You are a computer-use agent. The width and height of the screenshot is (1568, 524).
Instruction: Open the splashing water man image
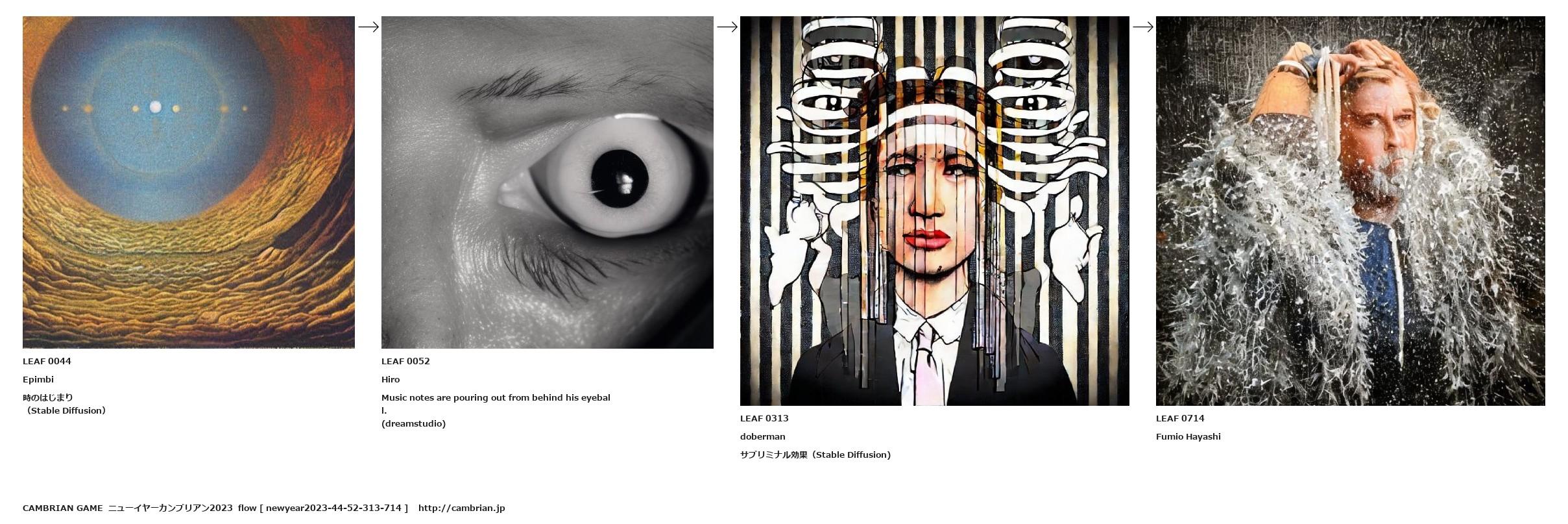pyautogui.click(x=1350, y=211)
